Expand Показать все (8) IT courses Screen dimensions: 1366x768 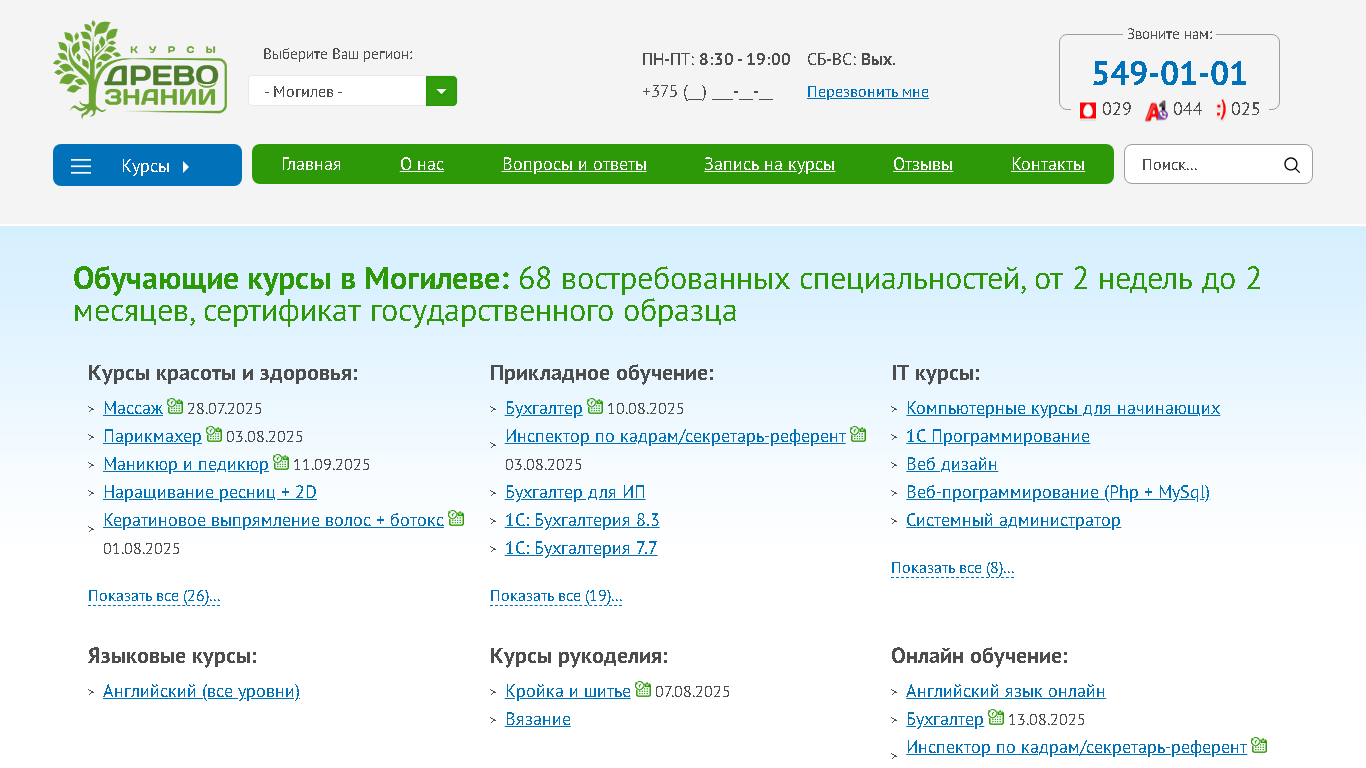pyautogui.click(x=953, y=568)
